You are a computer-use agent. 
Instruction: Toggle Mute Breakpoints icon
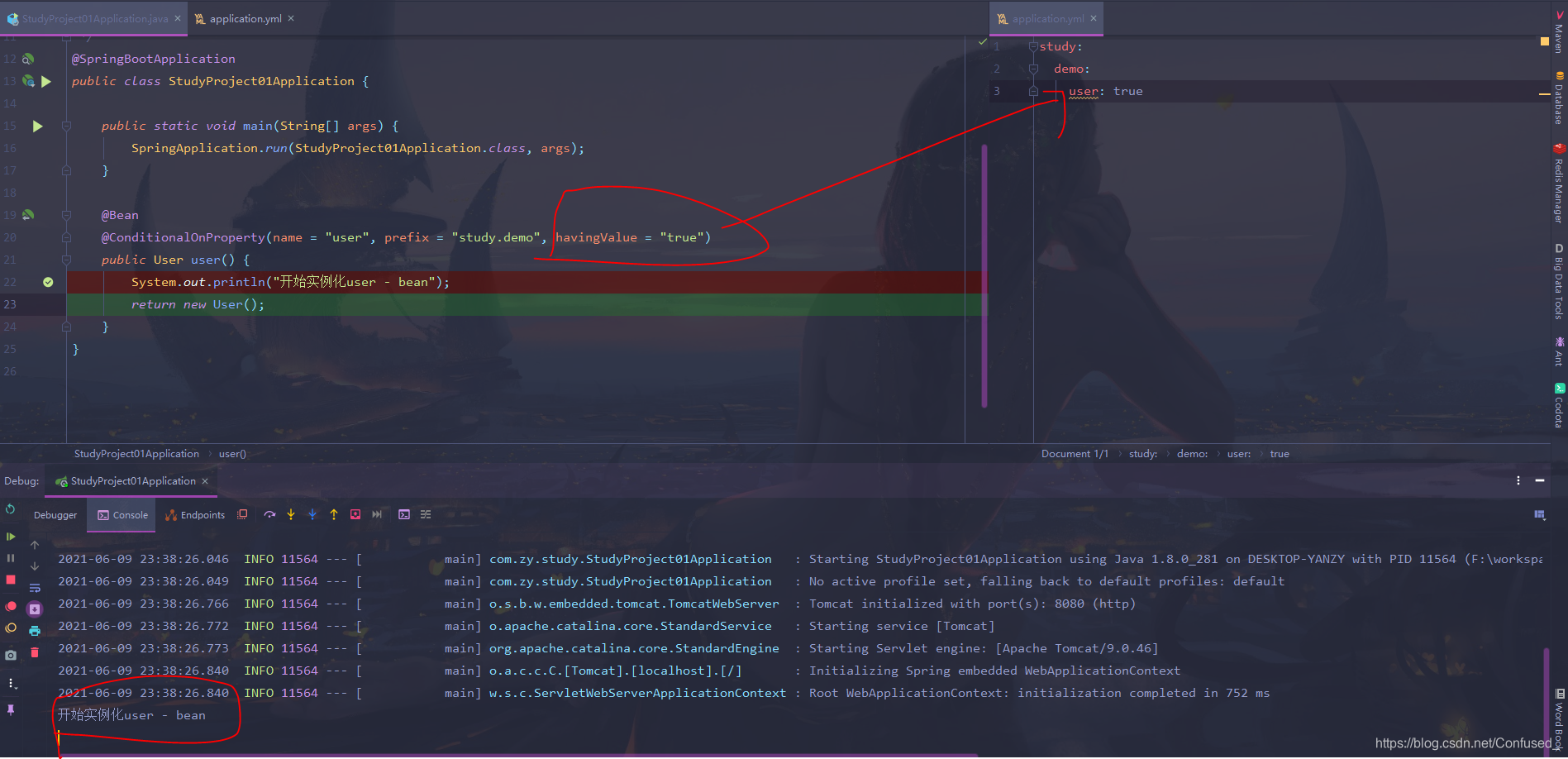tap(11, 628)
